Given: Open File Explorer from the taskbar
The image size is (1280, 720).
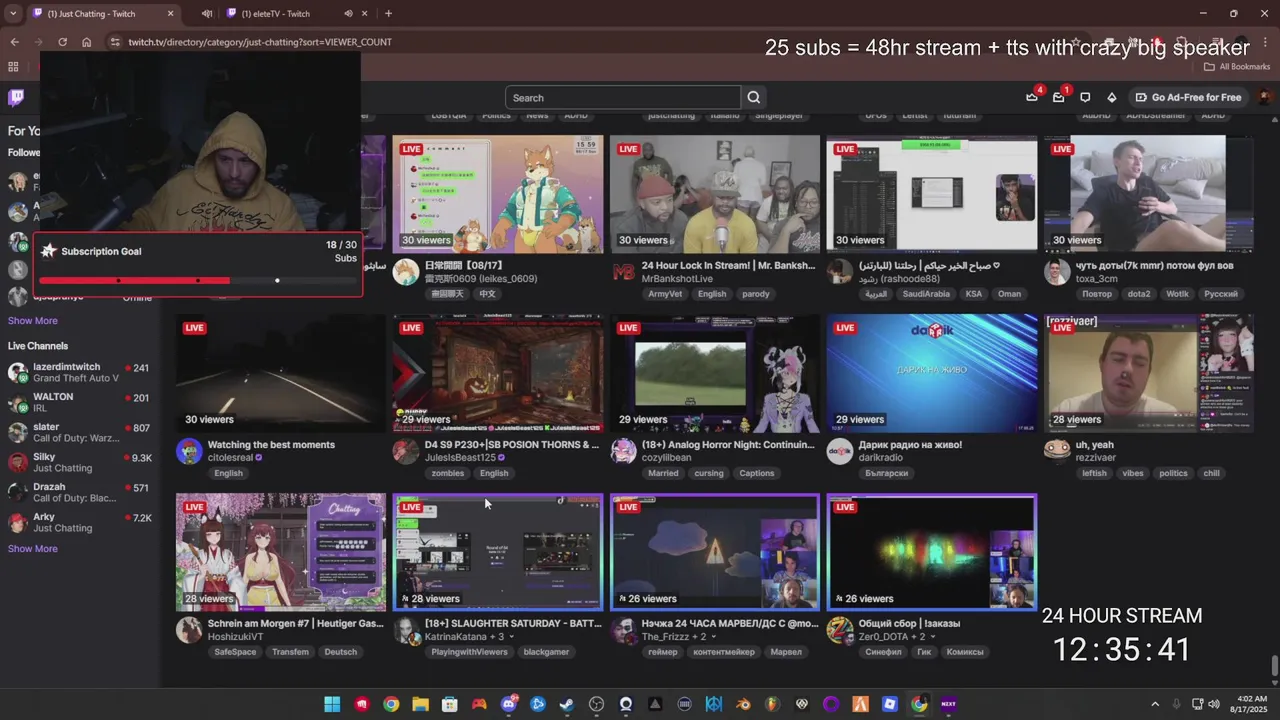Looking at the screenshot, I should [420, 704].
